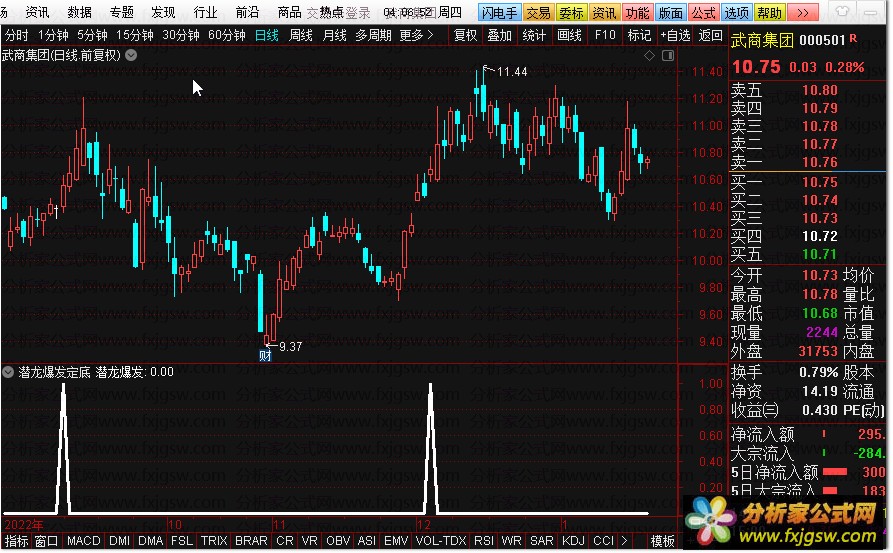Select the FSL indicator tab
Viewport: 893px width, 553px height.
tap(182, 540)
